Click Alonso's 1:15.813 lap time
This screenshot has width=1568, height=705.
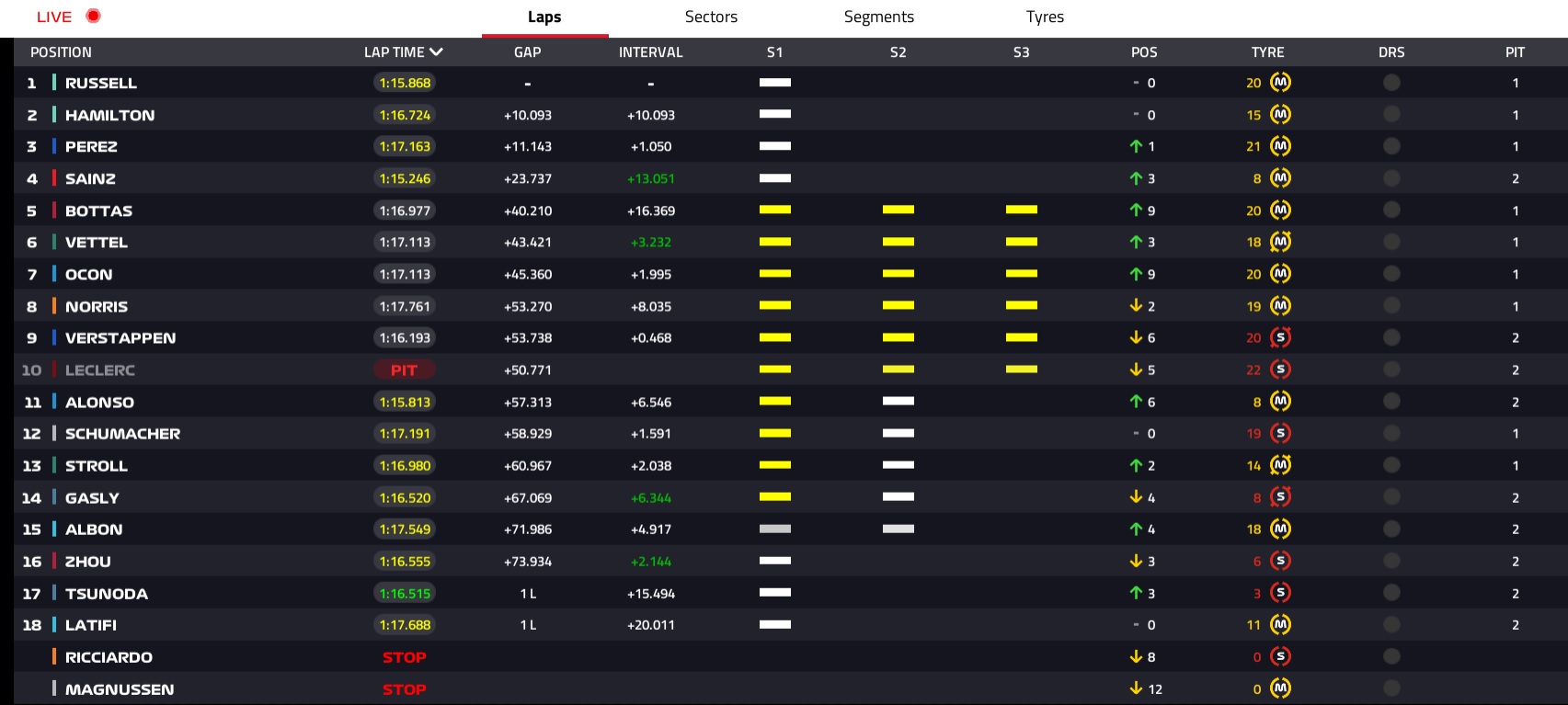coord(405,403)
